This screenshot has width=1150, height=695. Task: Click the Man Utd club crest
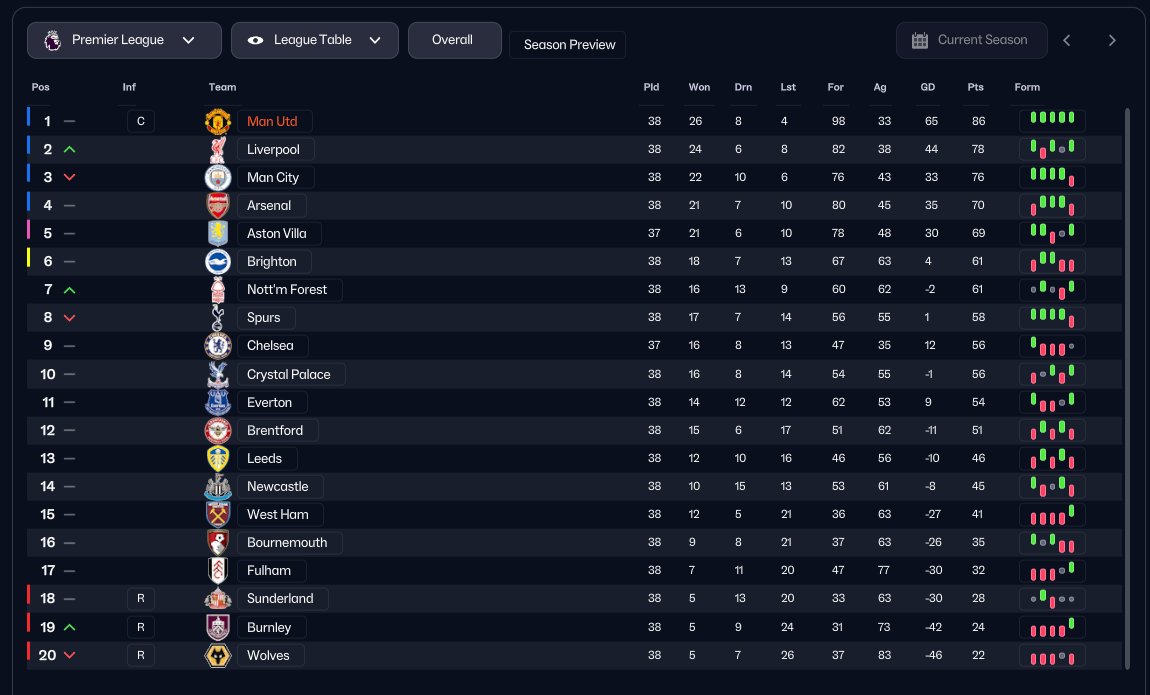click(x=218, y=122)
